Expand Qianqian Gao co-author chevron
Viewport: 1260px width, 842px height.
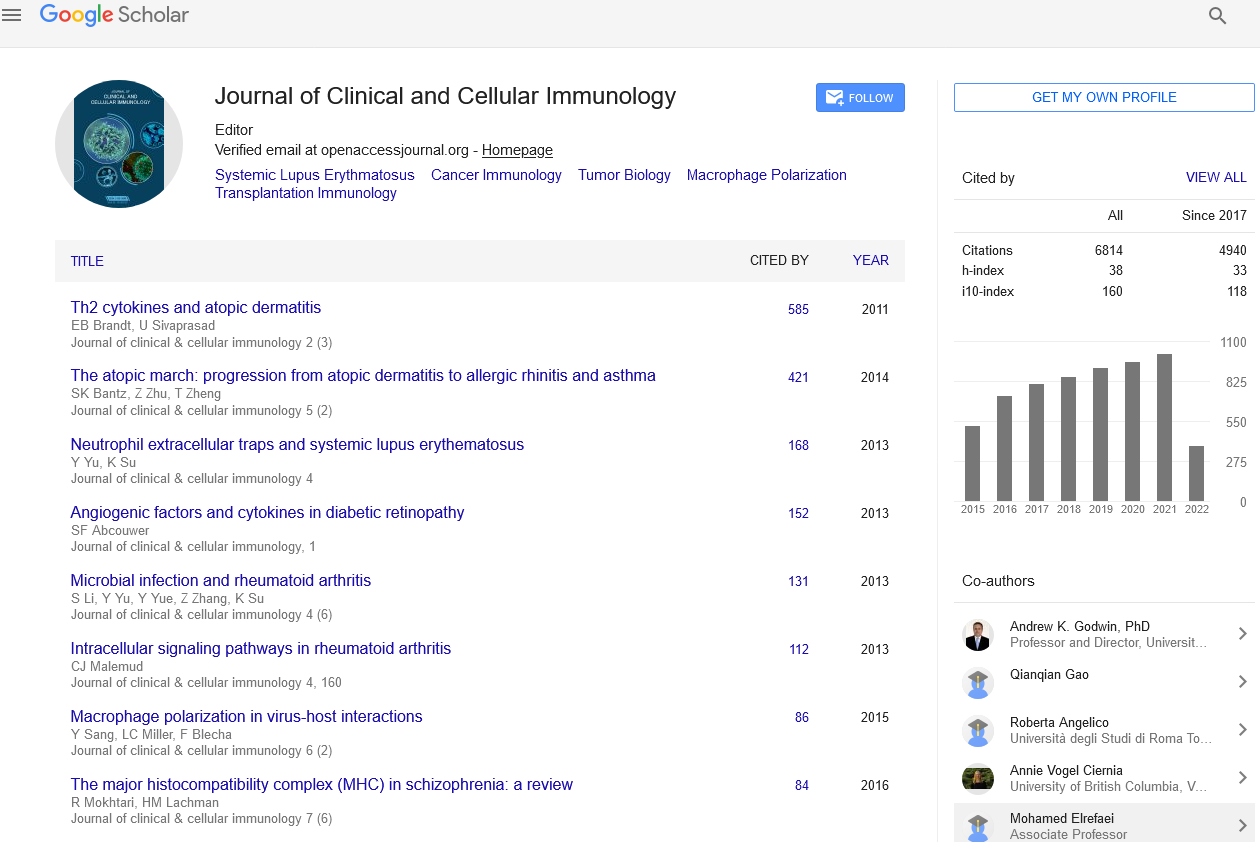[x=1242, y=682]
